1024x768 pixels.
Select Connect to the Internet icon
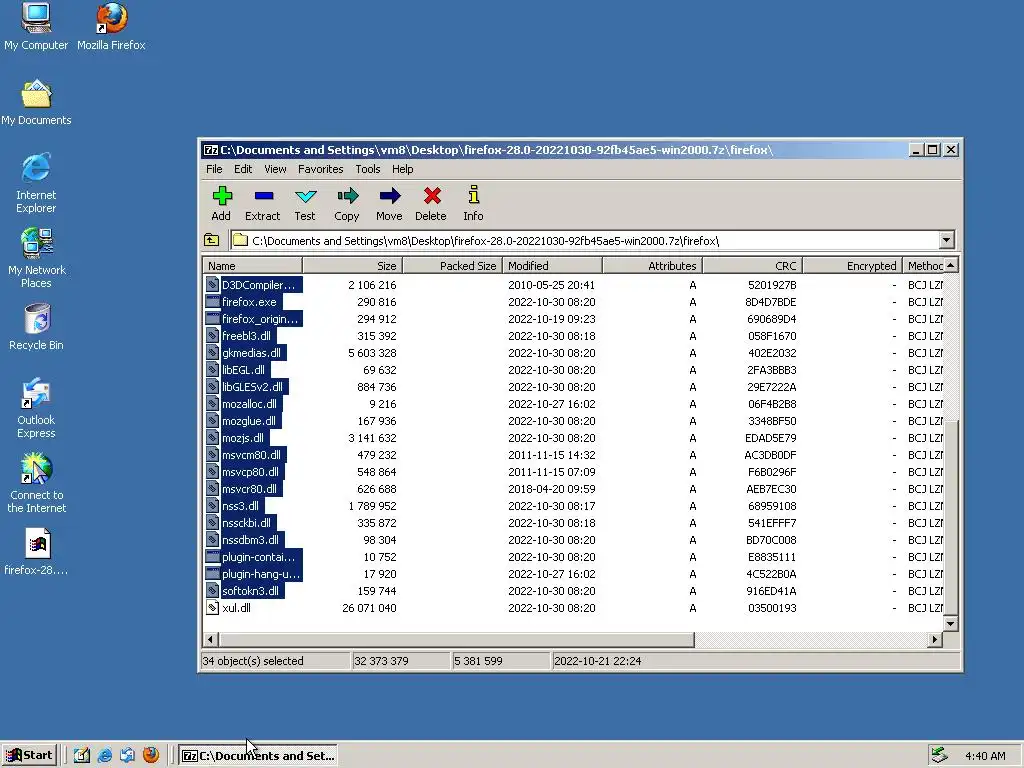click(x=37, y=483)
